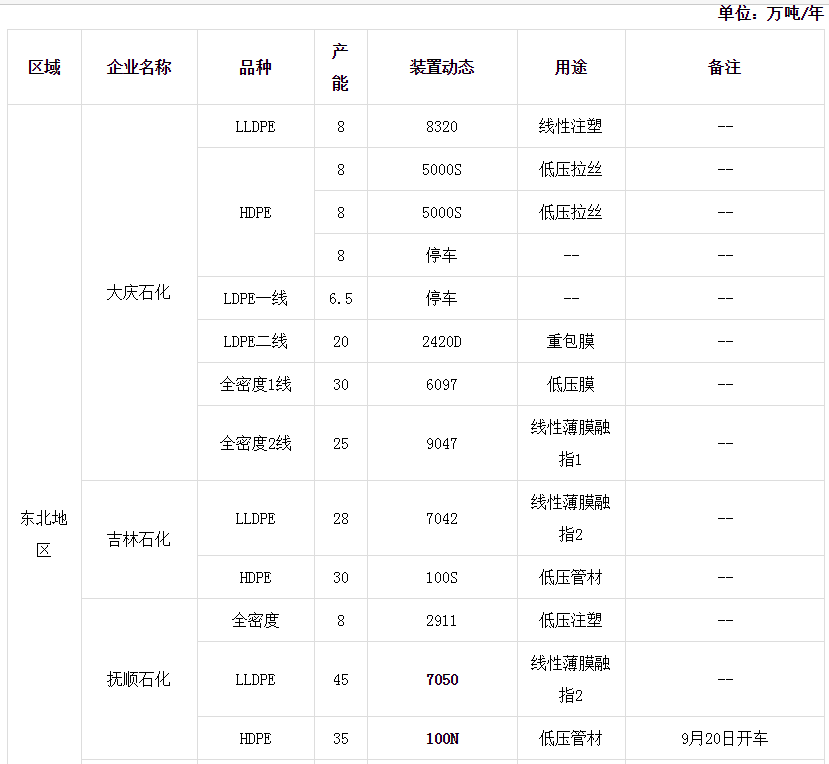Click the 低压膜 usage cell
The width and height of the screenshot is (829, 764).
[x=571, y=384]
